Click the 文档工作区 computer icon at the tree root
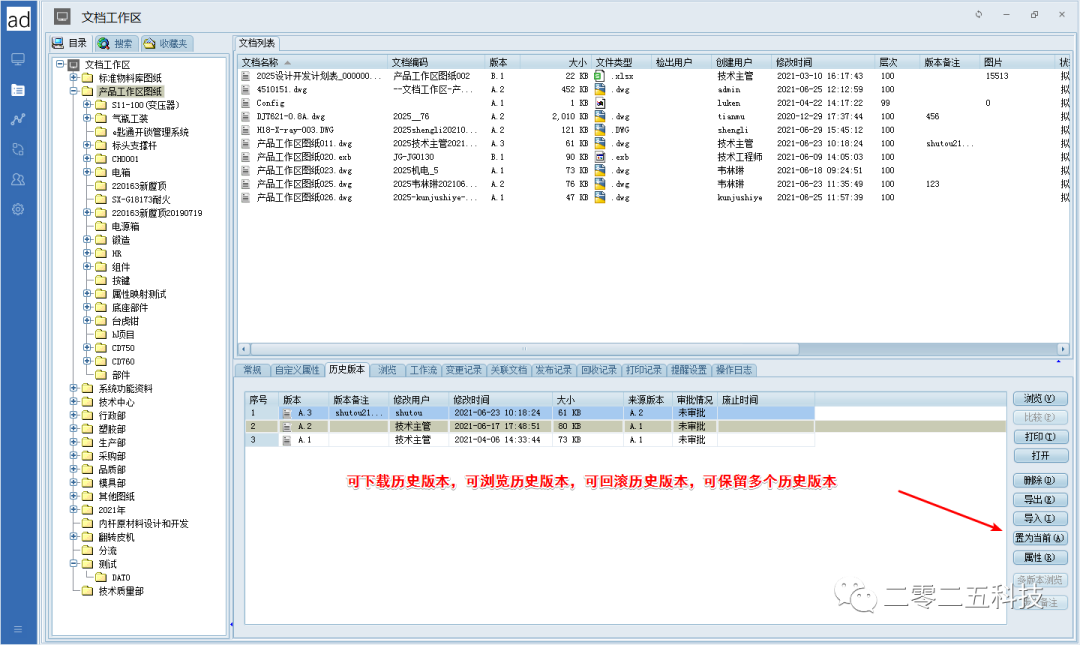The height and width of the screenshot is (645, 1080). [x=74, y=64]
